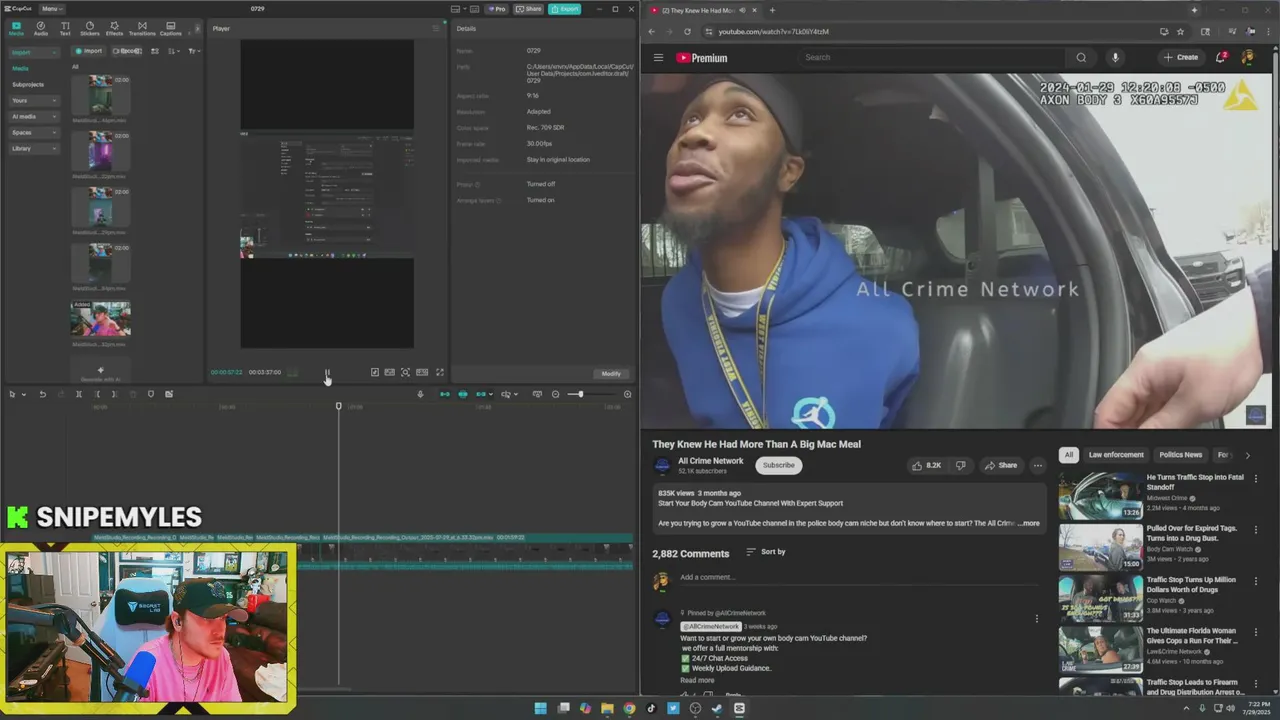Click the Export button in CapCut
The image size is (1280, 720).
tap(566, 9)
